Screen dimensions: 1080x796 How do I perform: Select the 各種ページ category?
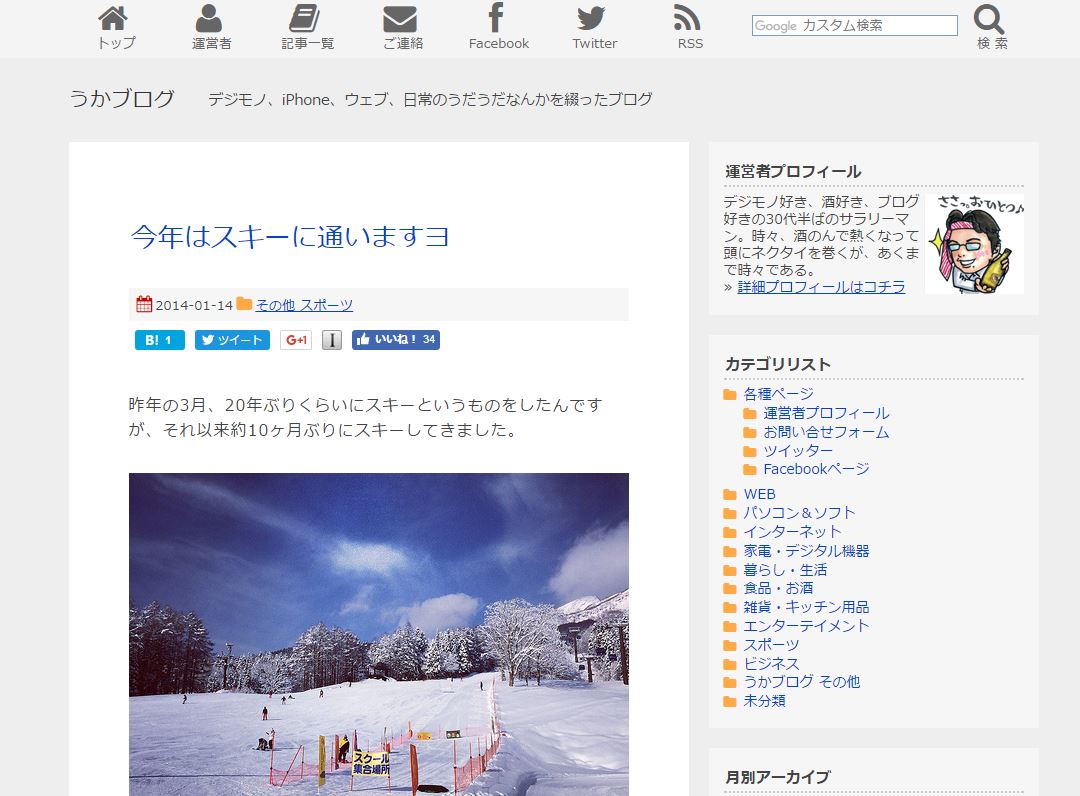click(x=778, y=394)
